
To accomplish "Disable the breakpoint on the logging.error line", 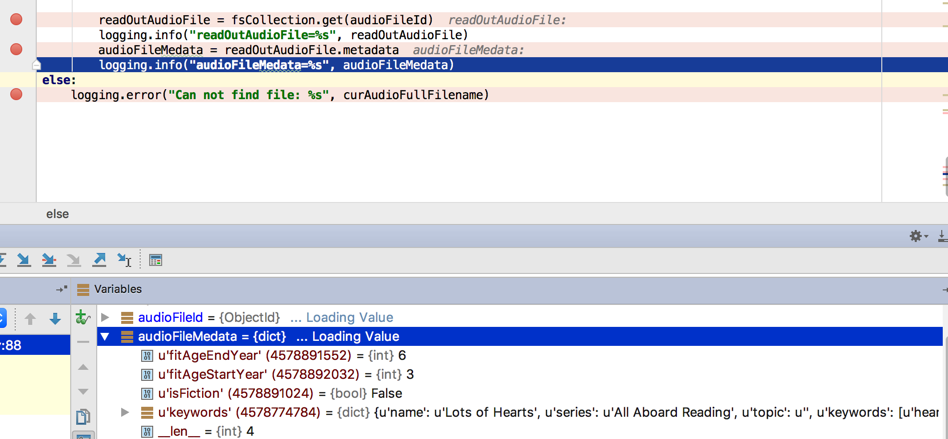I will pyautogui.click(x=16, y=94).
